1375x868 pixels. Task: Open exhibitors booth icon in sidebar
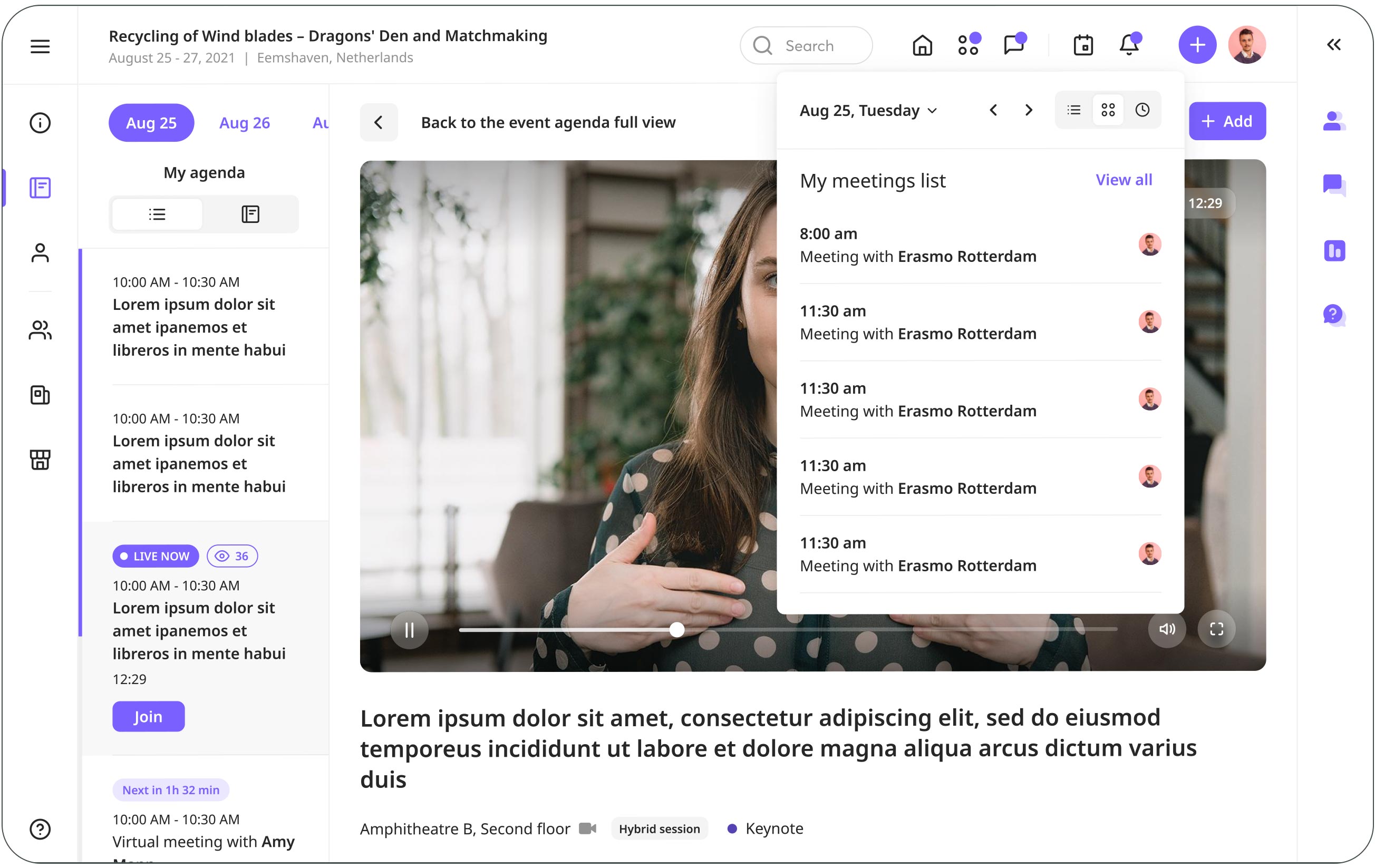[x=40, y=460]
